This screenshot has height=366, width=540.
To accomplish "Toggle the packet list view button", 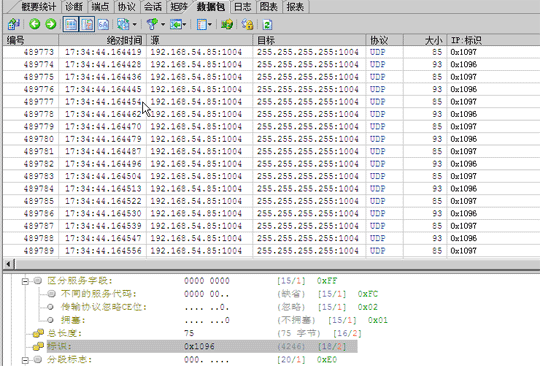I will (71, 24).
